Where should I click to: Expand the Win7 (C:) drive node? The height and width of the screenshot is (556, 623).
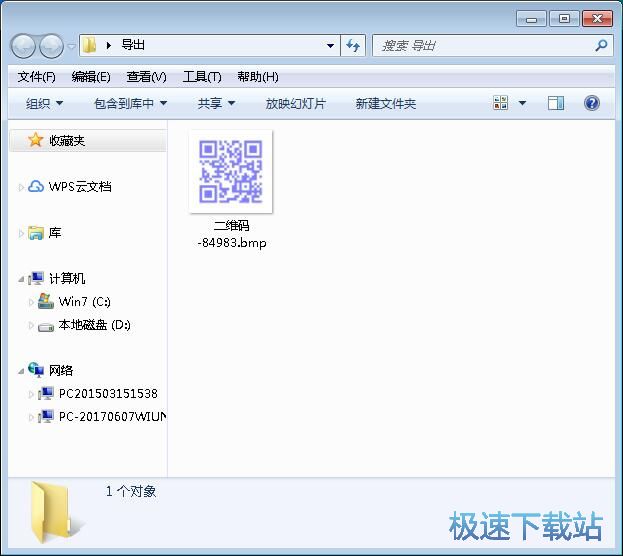click(x=31, y=302)
